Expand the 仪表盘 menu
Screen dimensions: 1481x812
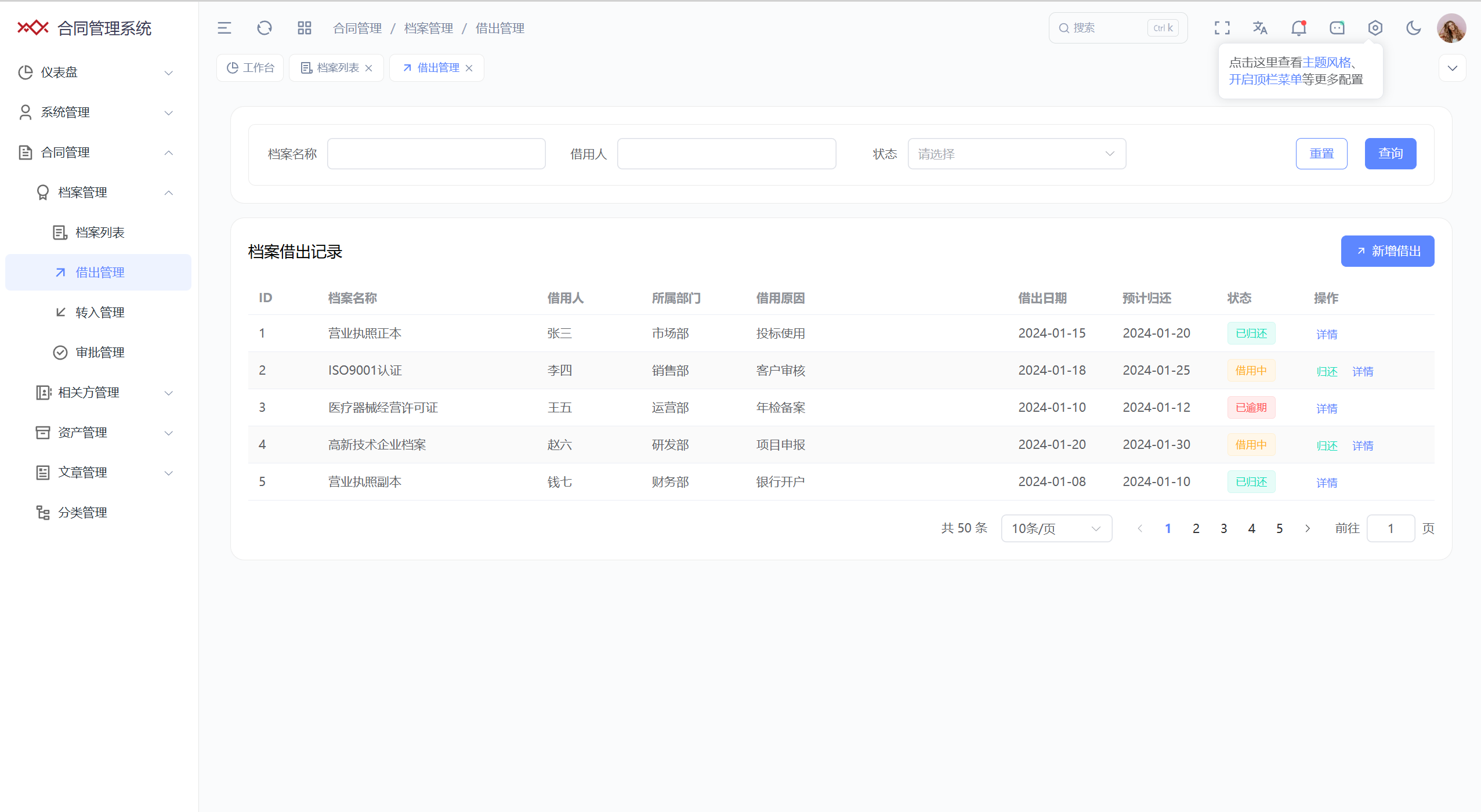point(98,72)
